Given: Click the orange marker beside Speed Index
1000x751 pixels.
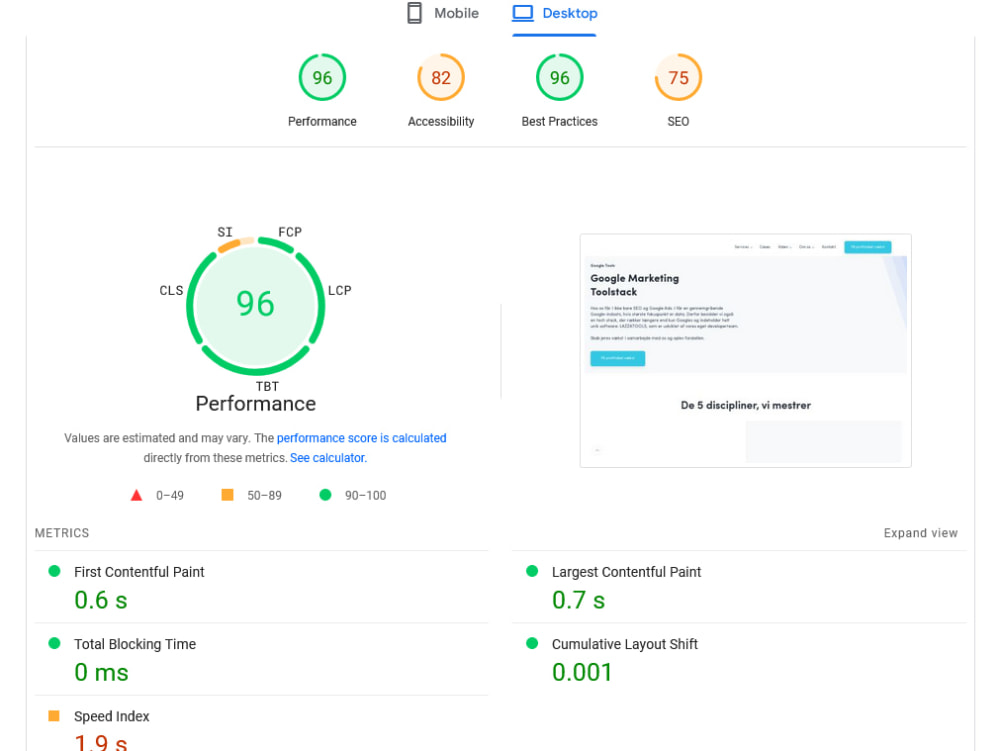Looking at the screenshot, I should click(57, 716).
